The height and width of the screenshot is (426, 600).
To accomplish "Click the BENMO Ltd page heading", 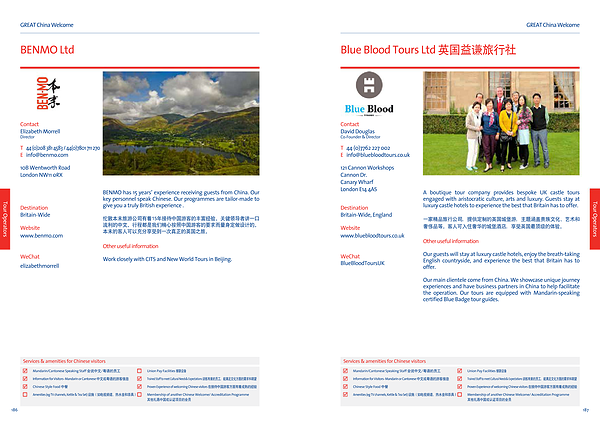I will click(46, 49).
